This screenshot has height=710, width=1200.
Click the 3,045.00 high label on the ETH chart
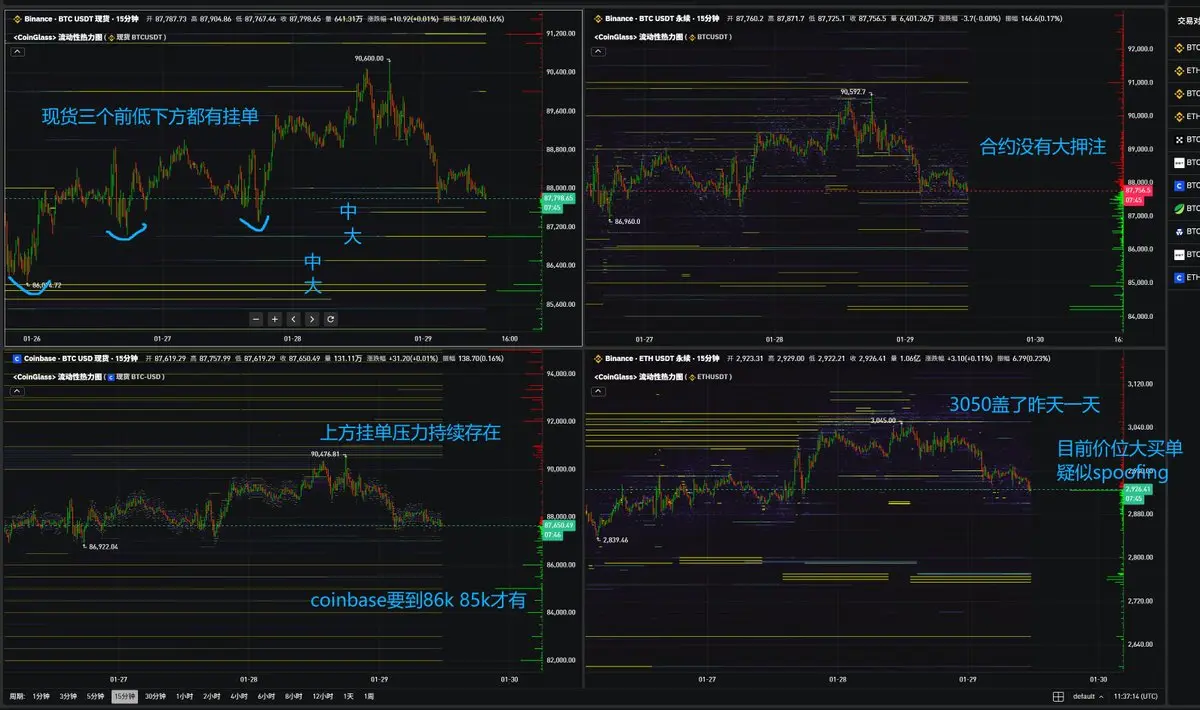pos(882,421)
